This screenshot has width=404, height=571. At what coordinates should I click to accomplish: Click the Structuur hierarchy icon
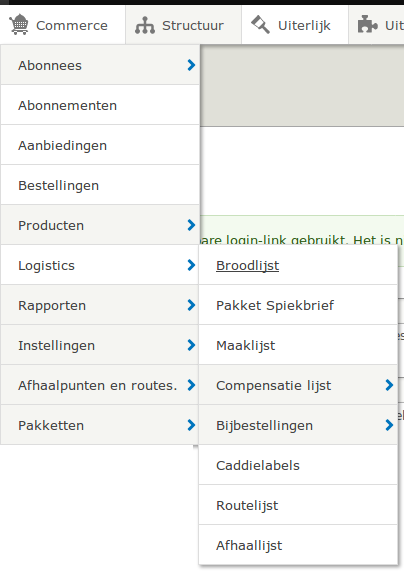pos(145,25)
